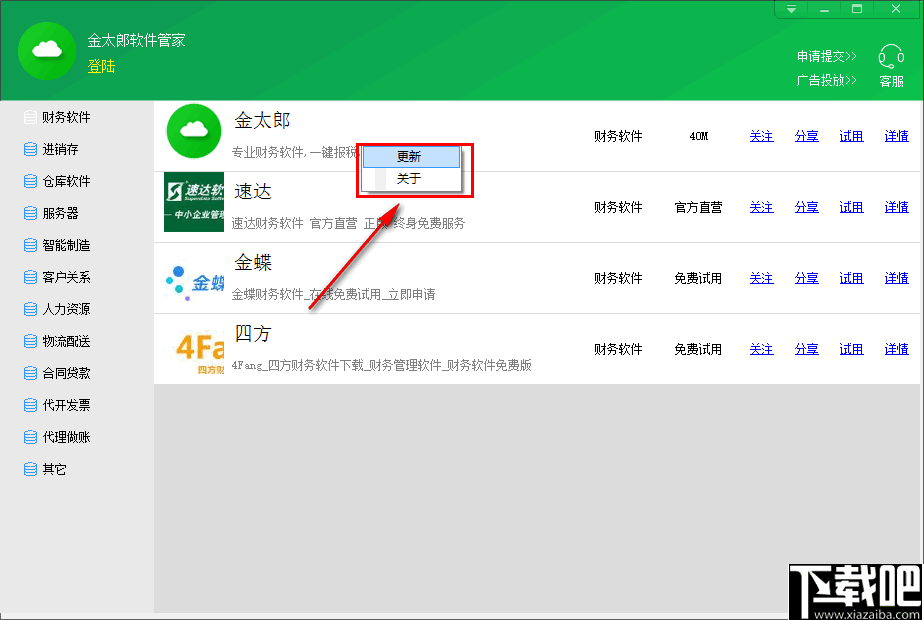Click the 速达 product logo
The width and height of the screenshot is (924, 620).
(194, 202)
